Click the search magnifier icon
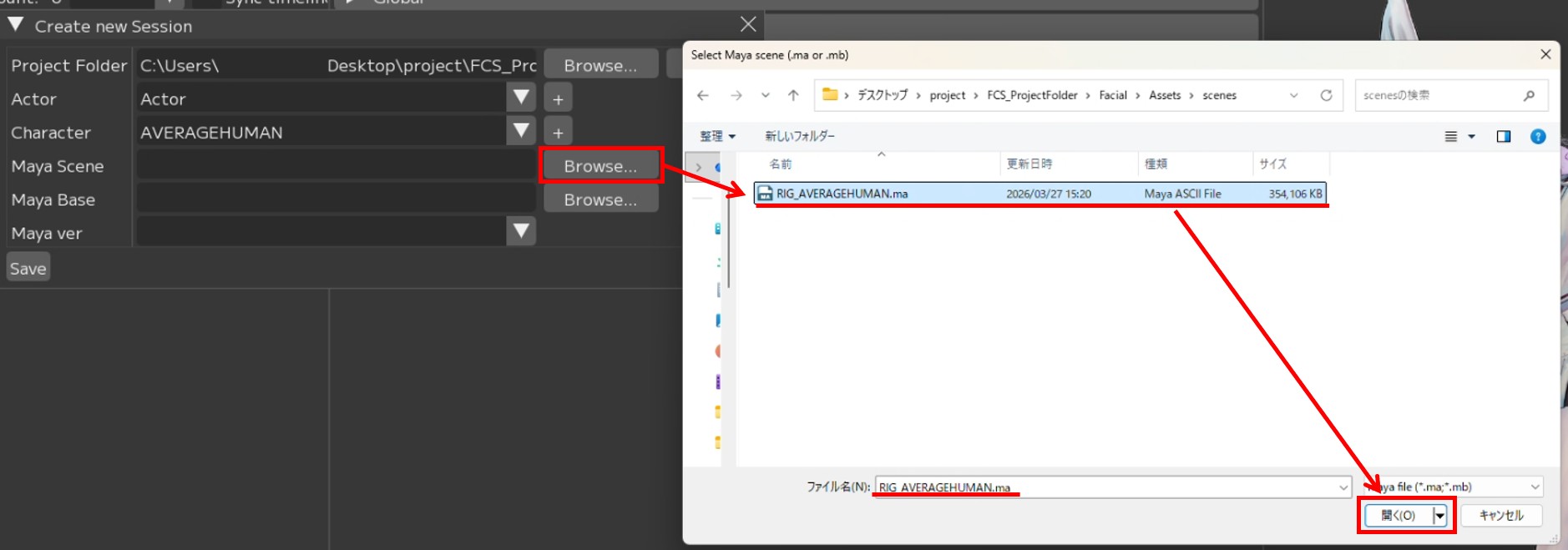The width and height of the screenshot is (1568, 550). pos(1529,96)
